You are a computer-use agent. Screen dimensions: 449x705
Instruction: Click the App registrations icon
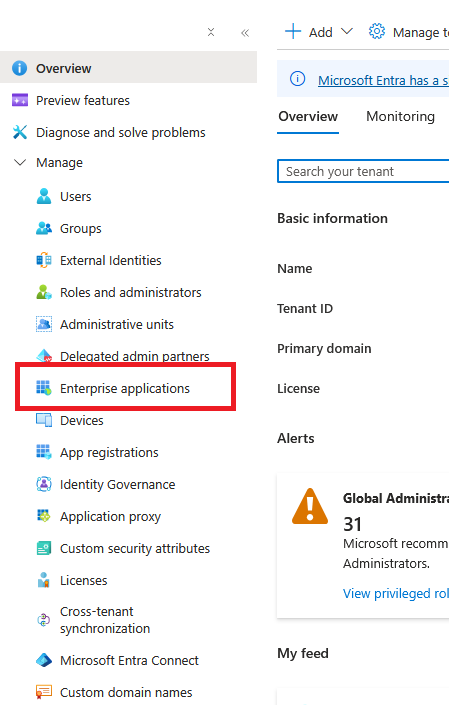(44, 452)
